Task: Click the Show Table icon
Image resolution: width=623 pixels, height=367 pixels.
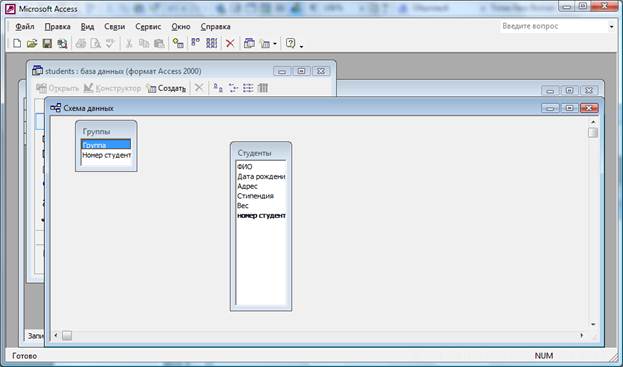Action: click(178, 43)
